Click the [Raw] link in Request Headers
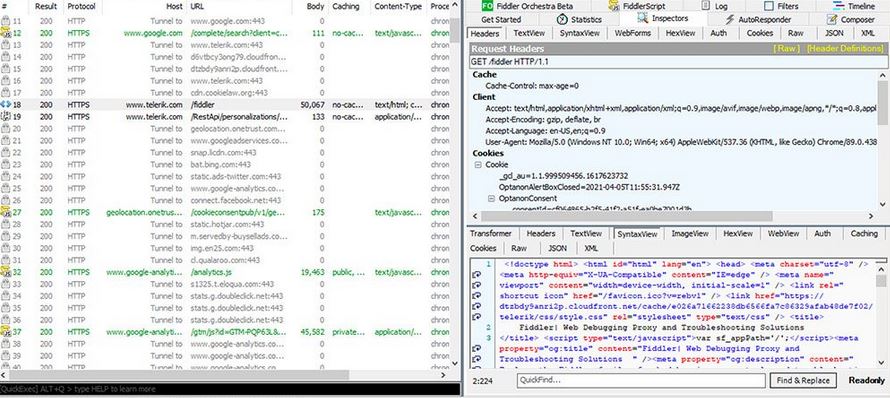The width and height of the screenshot is (890, 398). [786, 49]
